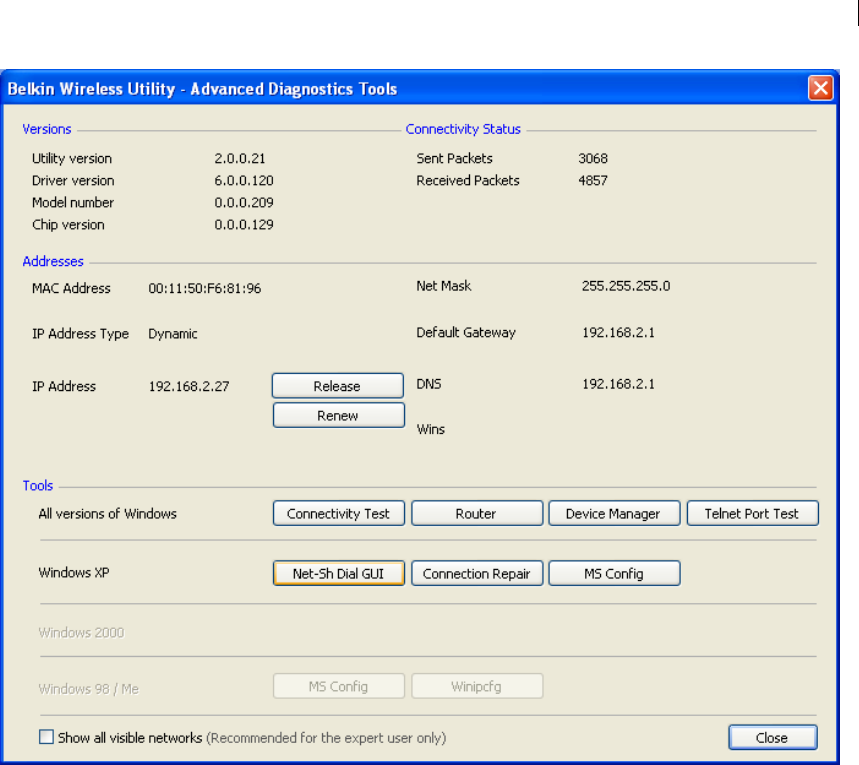Click the IP address value 192.168.2.27
The image size is (859, 765).
point(189,386)
